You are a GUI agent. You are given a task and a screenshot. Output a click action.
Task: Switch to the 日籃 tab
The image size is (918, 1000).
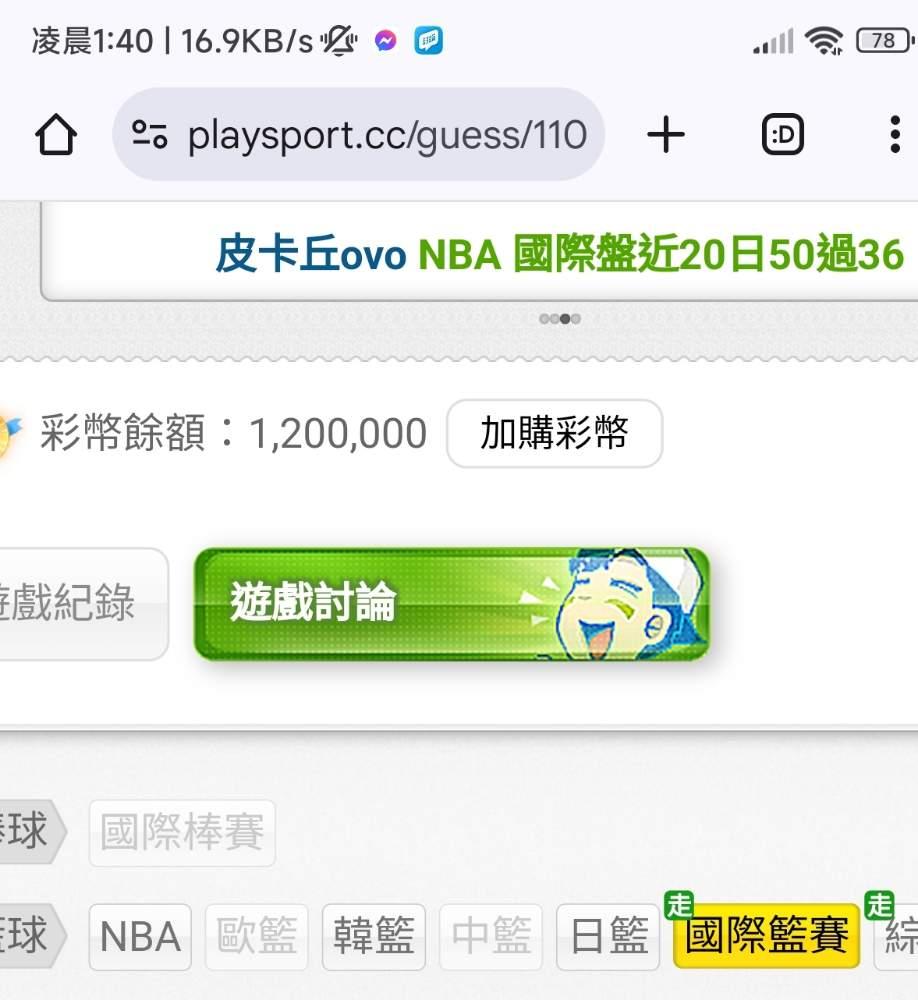pyautogui.click(x=608, y=937)
